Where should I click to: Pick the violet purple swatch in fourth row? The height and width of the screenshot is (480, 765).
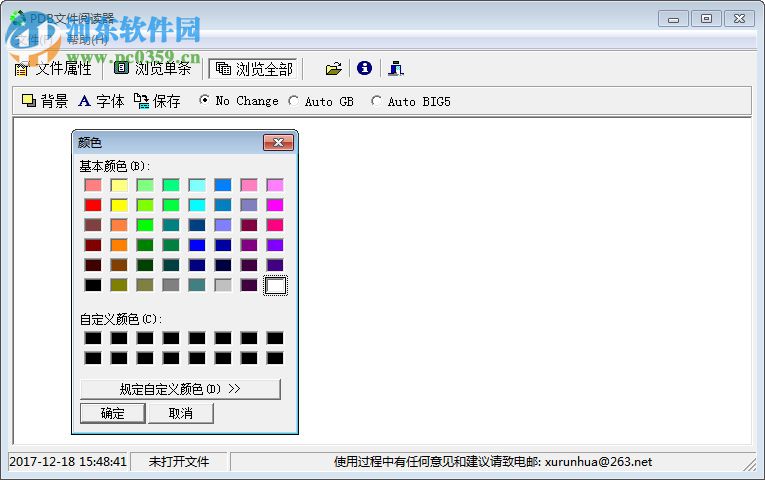[x=275, y=245]
